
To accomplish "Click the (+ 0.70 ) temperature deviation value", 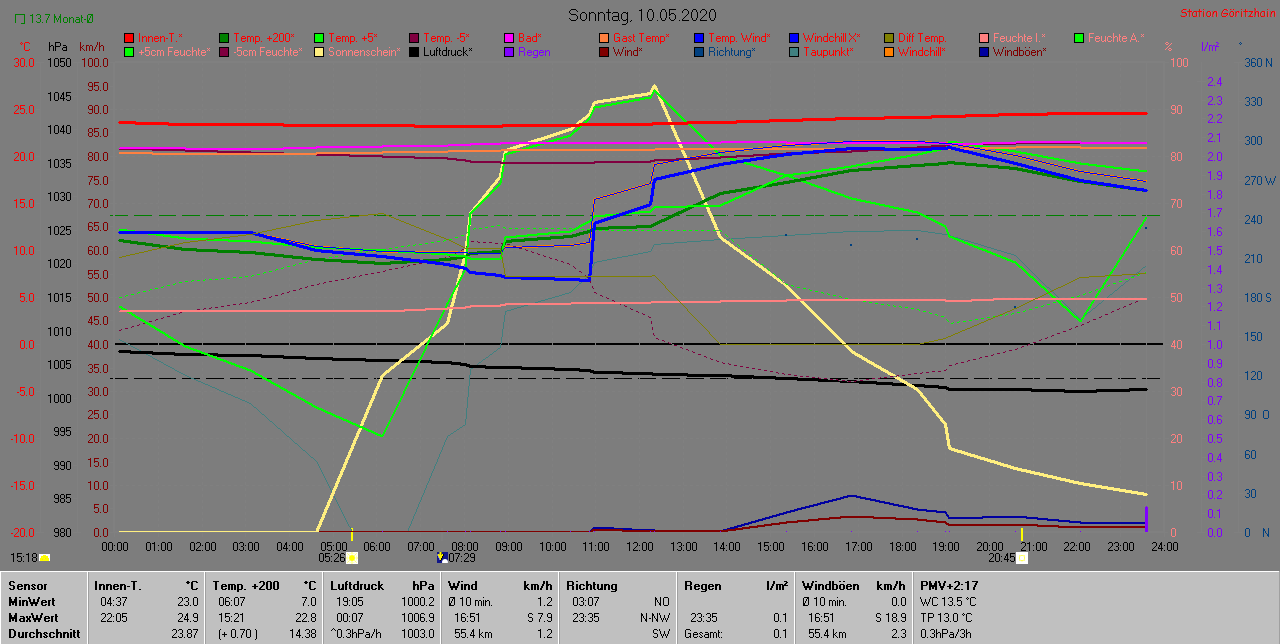I will click(237, 634).
